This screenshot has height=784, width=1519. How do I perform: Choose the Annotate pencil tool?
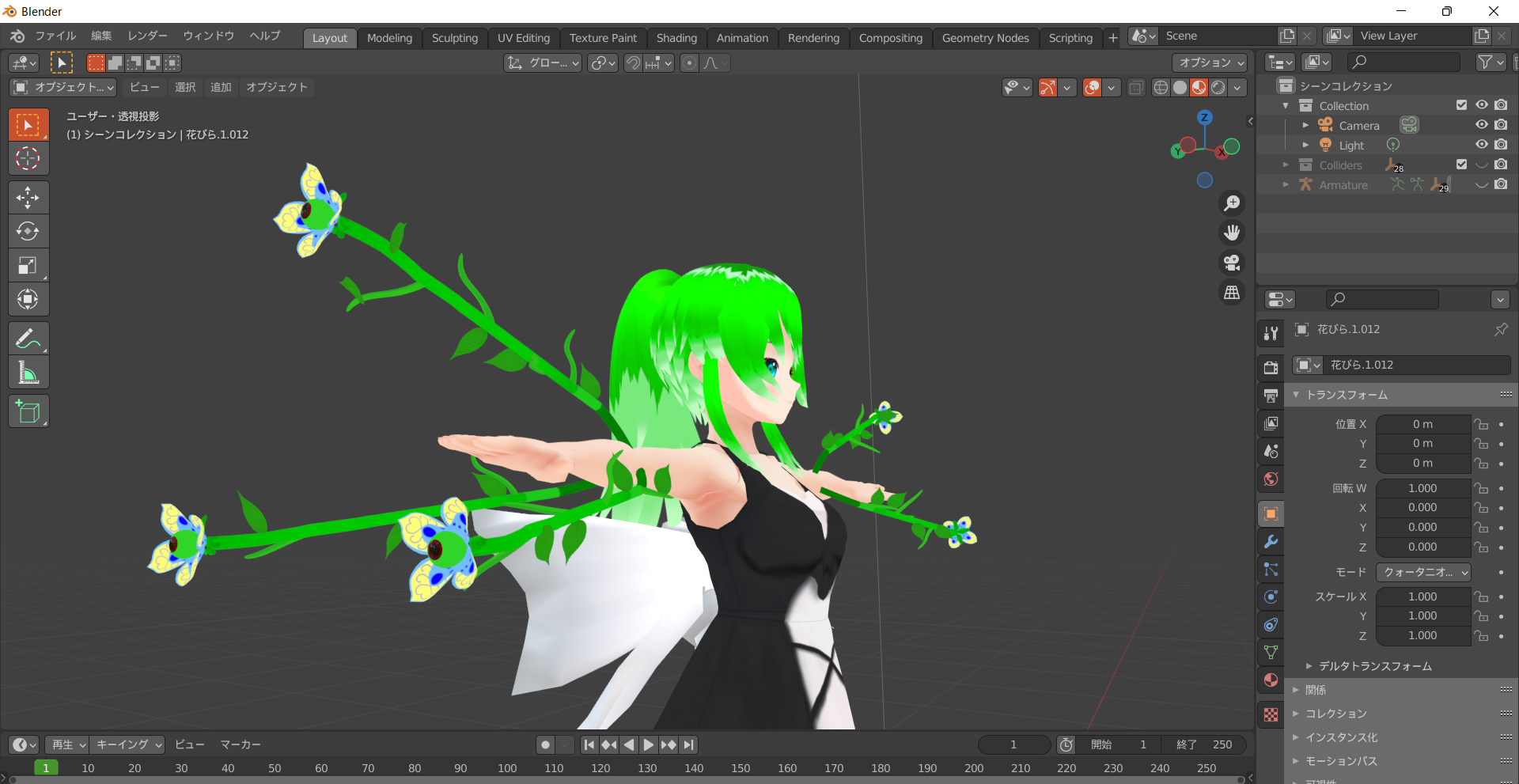(28, 339)
